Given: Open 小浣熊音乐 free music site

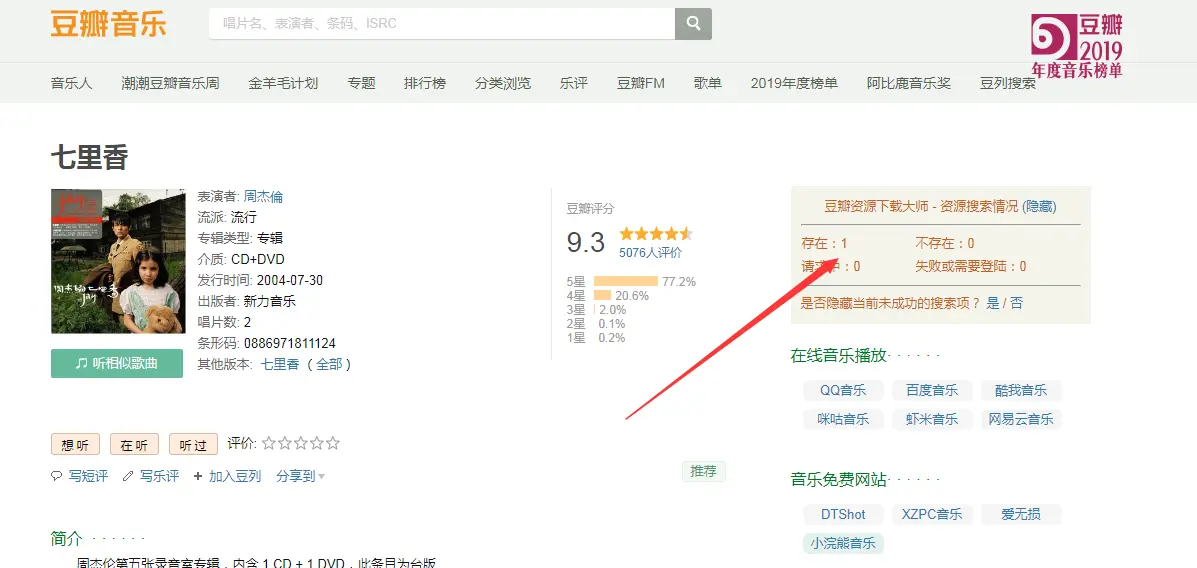Looking at the screenshot, I should pyautogui.click(x=843, y=544).
